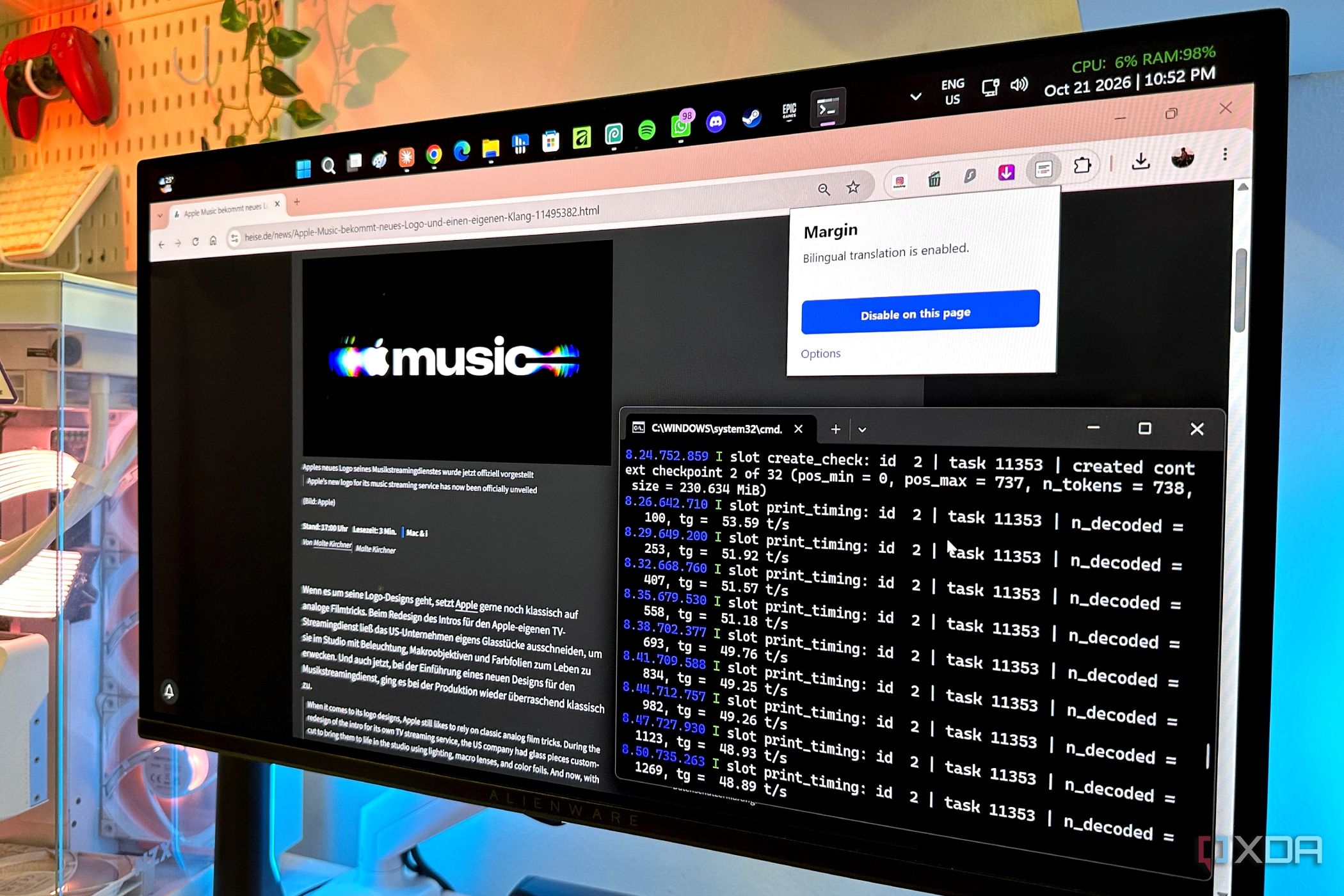Click the Chrome page vertical scrollbar
The width and height of the screenshot is (1344, 896).
click(1242, 291)
